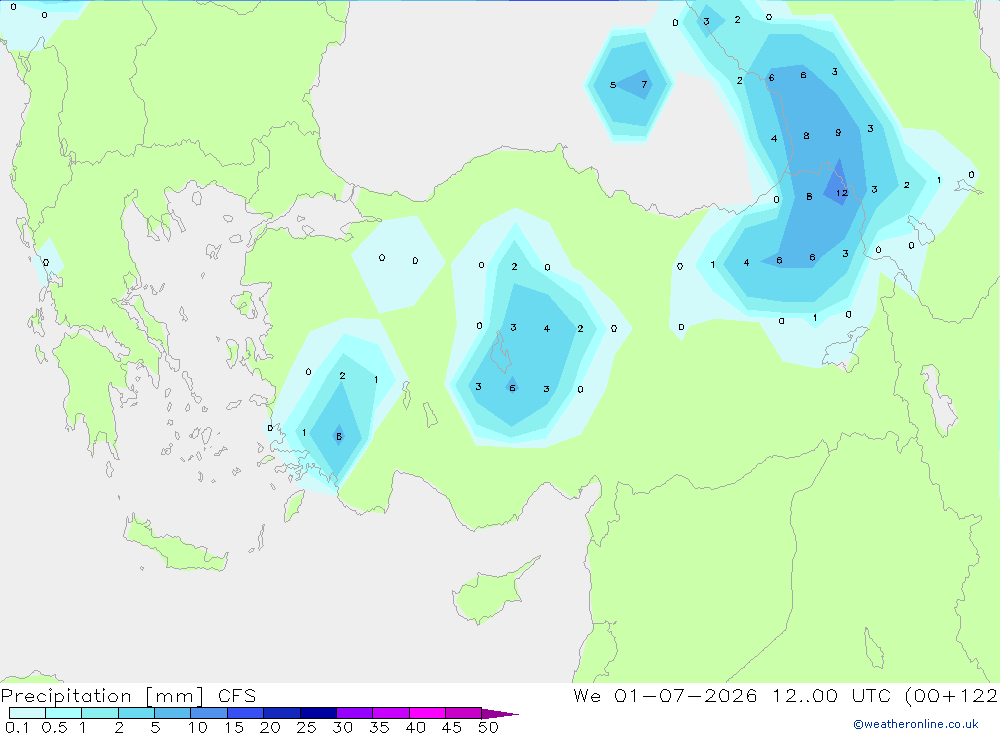Viewport: 1000px width, 733px height.
Task: Select the 5–10 mm legend swatch
Action: click(172, 713)
